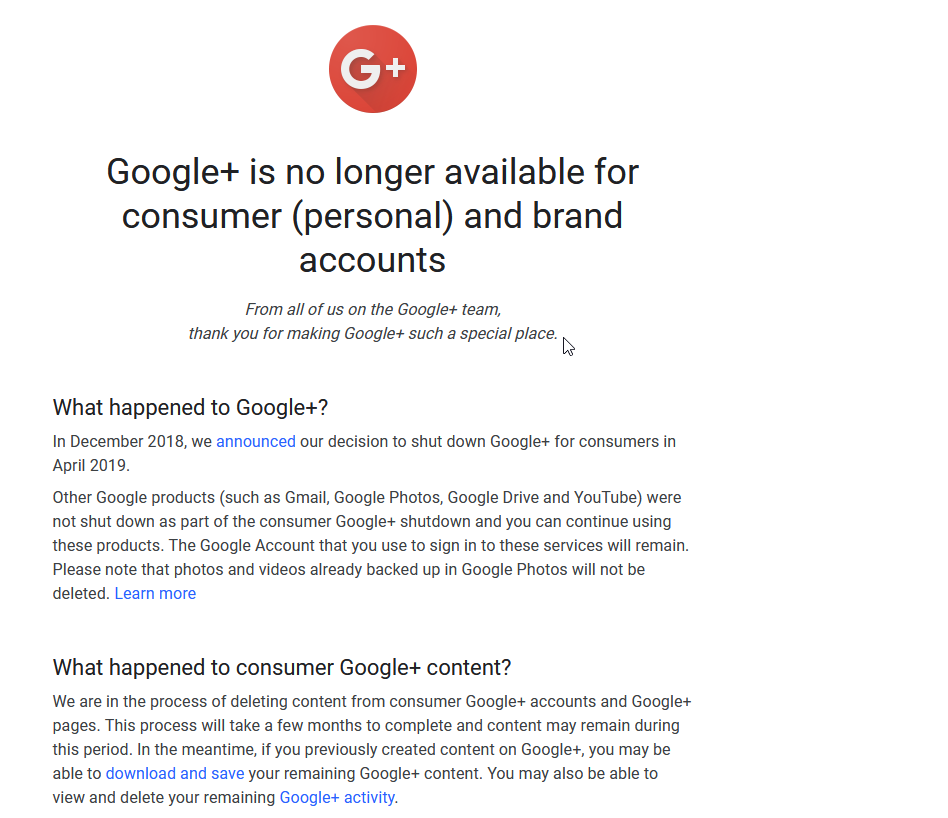Select the 'What happened to consumer Google+ content?' heading
The image size is (948, 818).
(282, 668)
